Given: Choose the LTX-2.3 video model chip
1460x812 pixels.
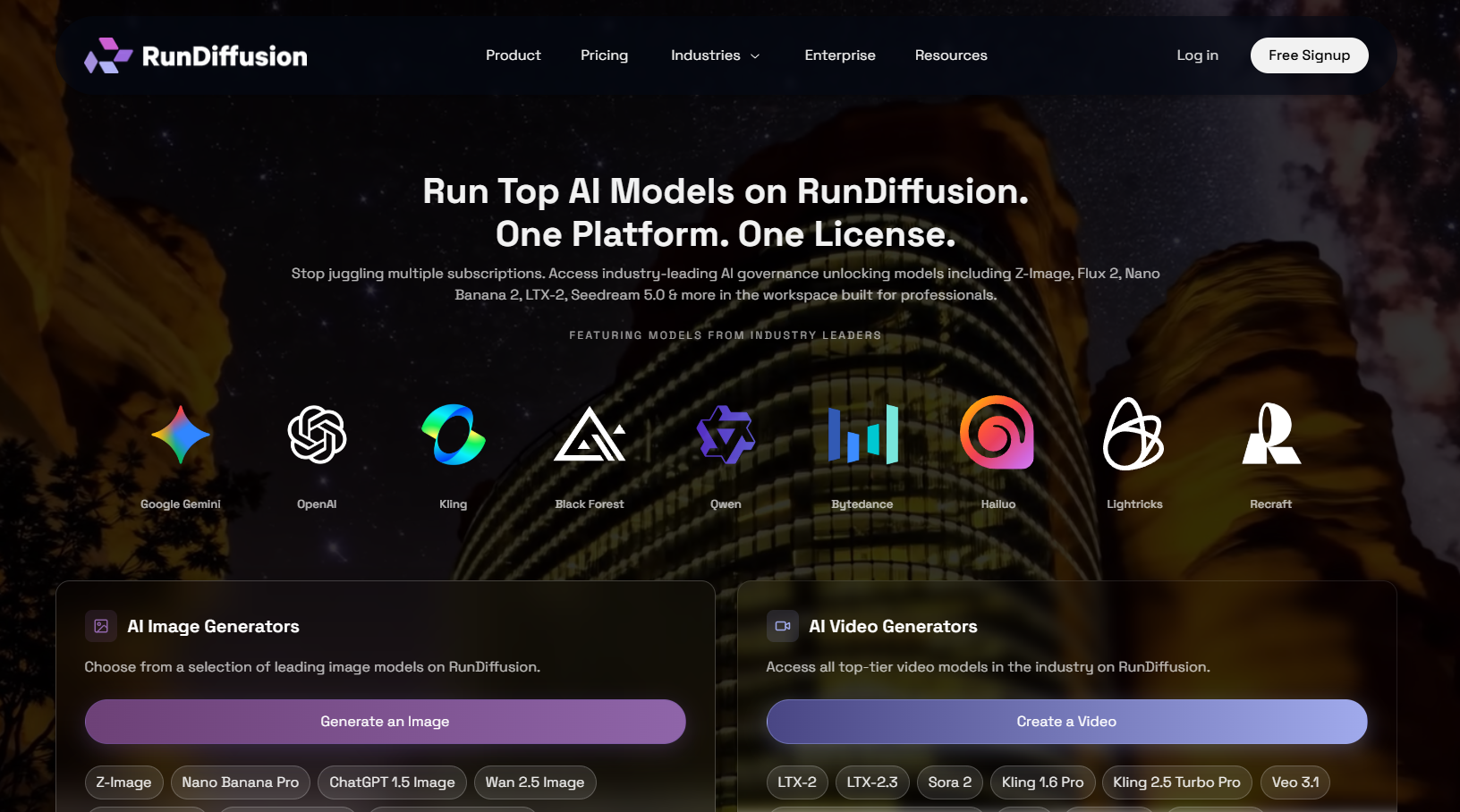Looking at the screenshot, I should [x=872, y=782].
